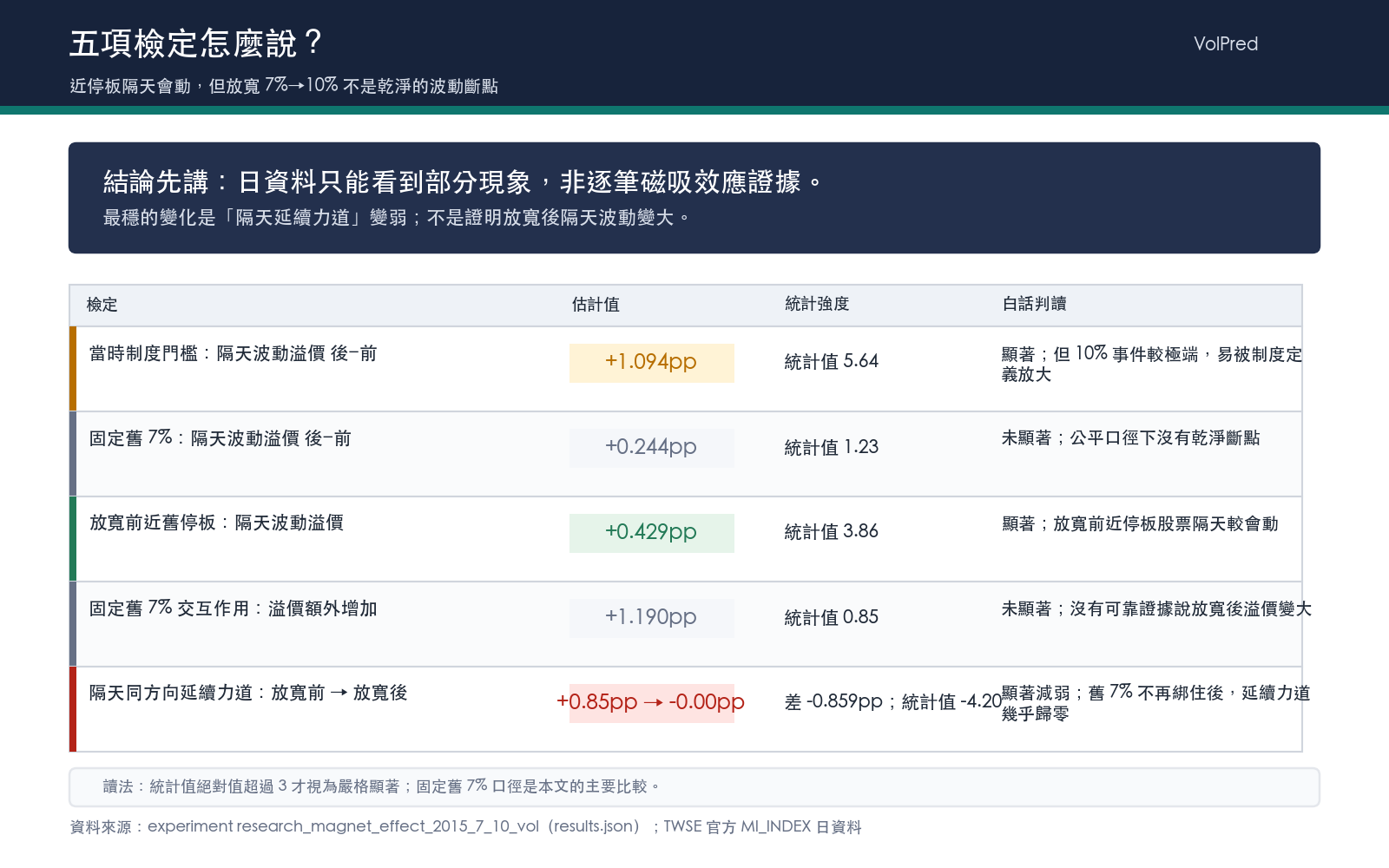The height and width of the screenshot is (868, 1389).
Task: Click row label 放寬前近舊停板：隔天波動溢價
Action: pyautogui.click(x=216, y=523)
